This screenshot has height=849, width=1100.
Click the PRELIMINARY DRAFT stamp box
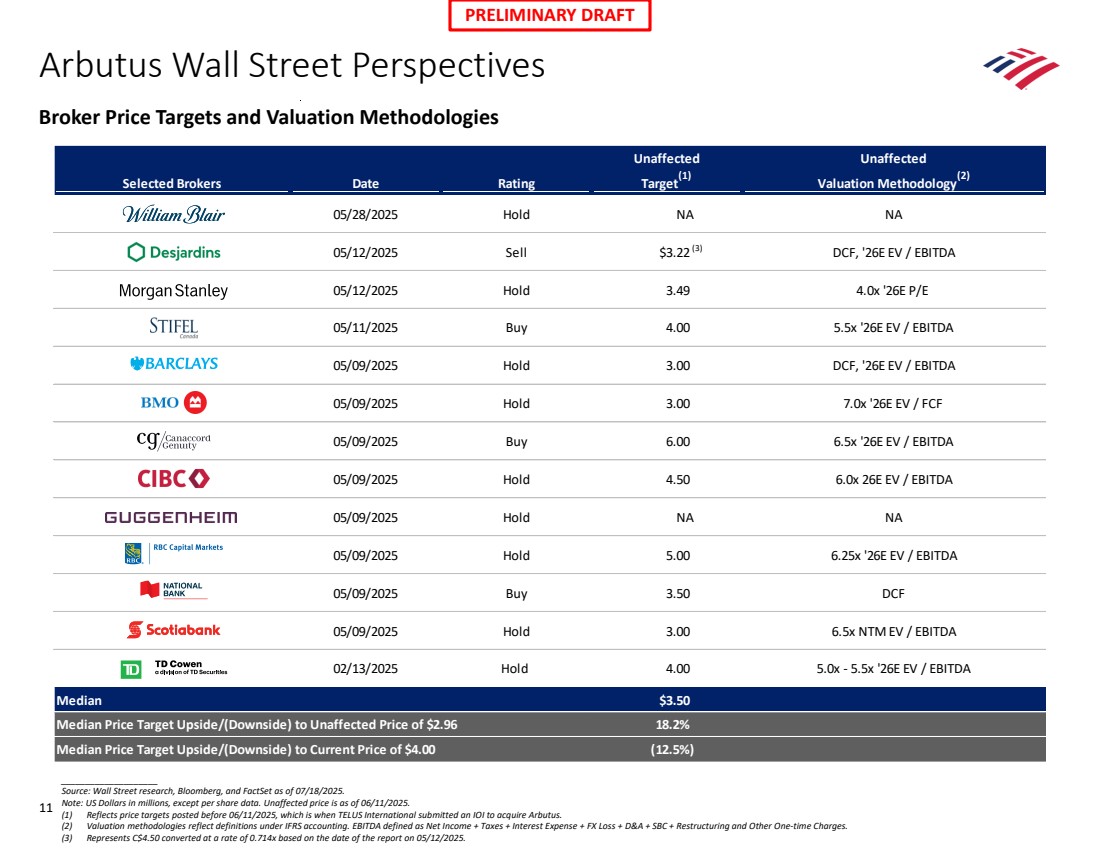[549, 15]
